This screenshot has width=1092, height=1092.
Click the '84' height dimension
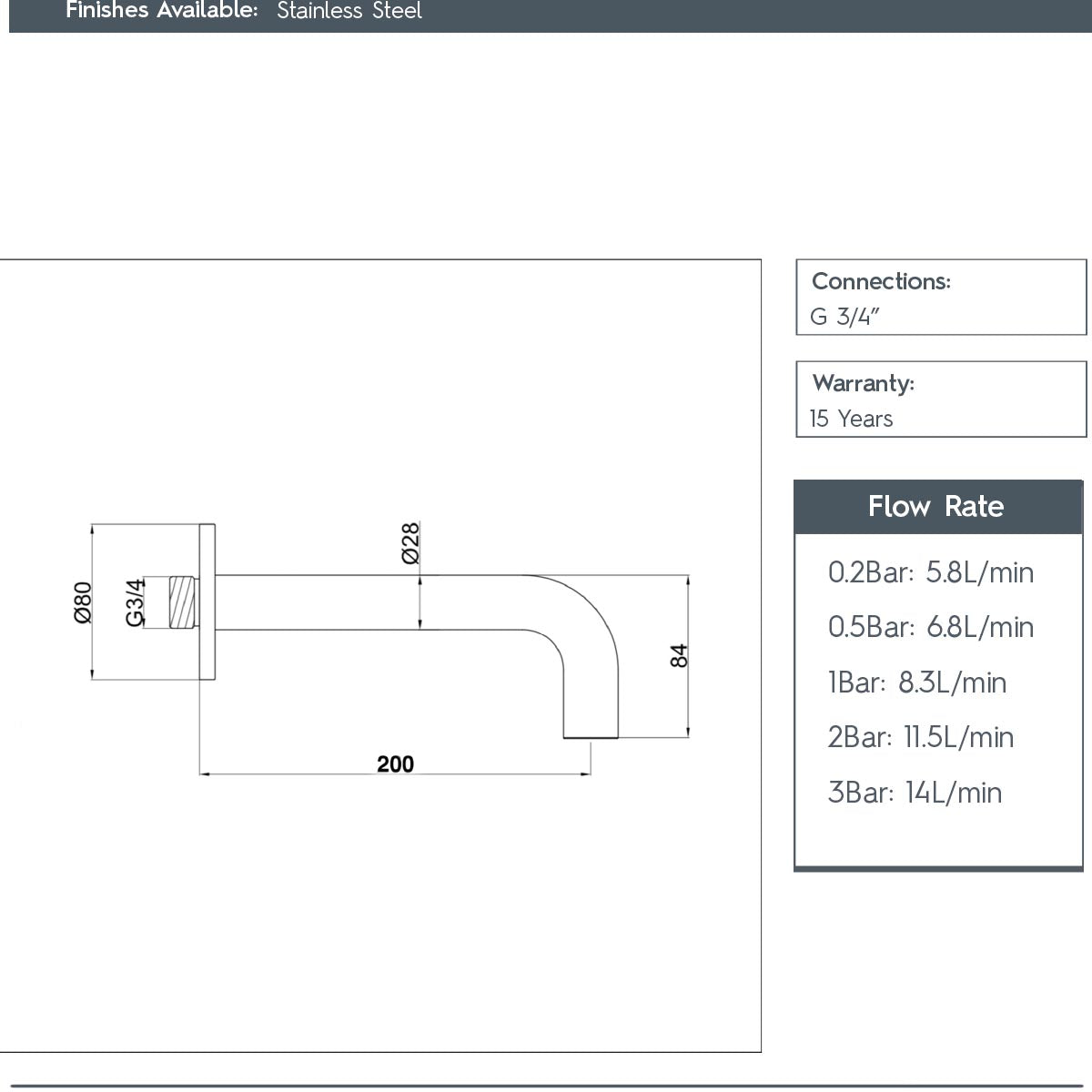pyautogui.click(x=679, y=656)
